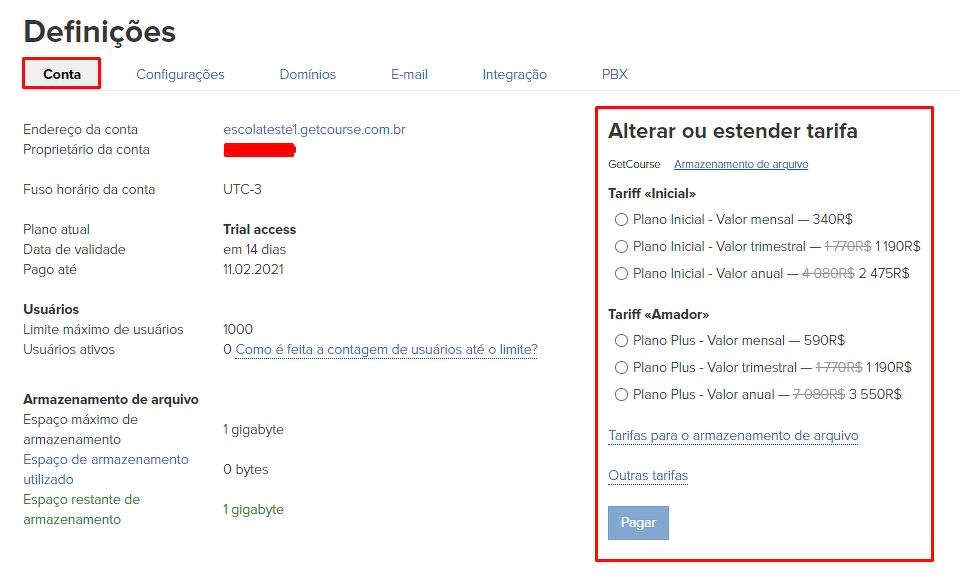This screenshot has width=960, height=582.
Task: Click Espaço de armazenamento utilizado label
Action: tap(105, 469)
